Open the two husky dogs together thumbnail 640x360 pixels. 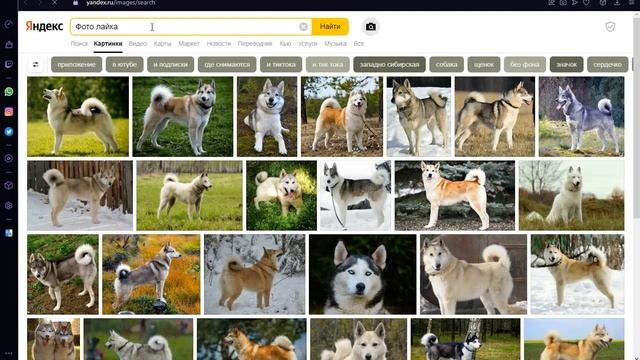coord(53,339)
